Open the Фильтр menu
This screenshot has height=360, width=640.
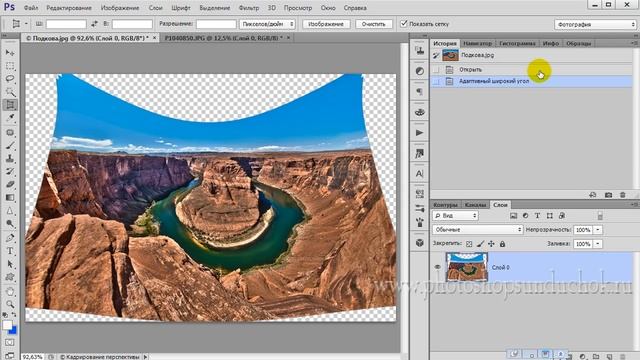(249, 8)
